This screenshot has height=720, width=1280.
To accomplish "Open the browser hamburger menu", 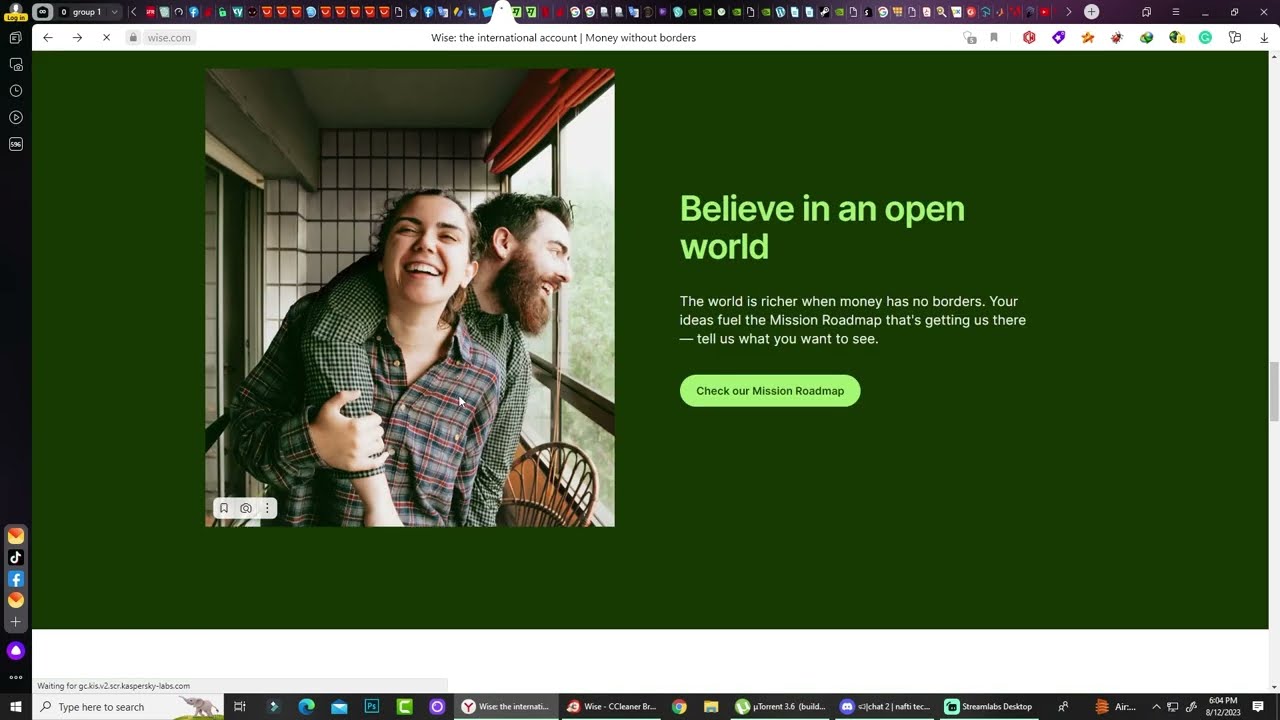I will pos(1176,12).
